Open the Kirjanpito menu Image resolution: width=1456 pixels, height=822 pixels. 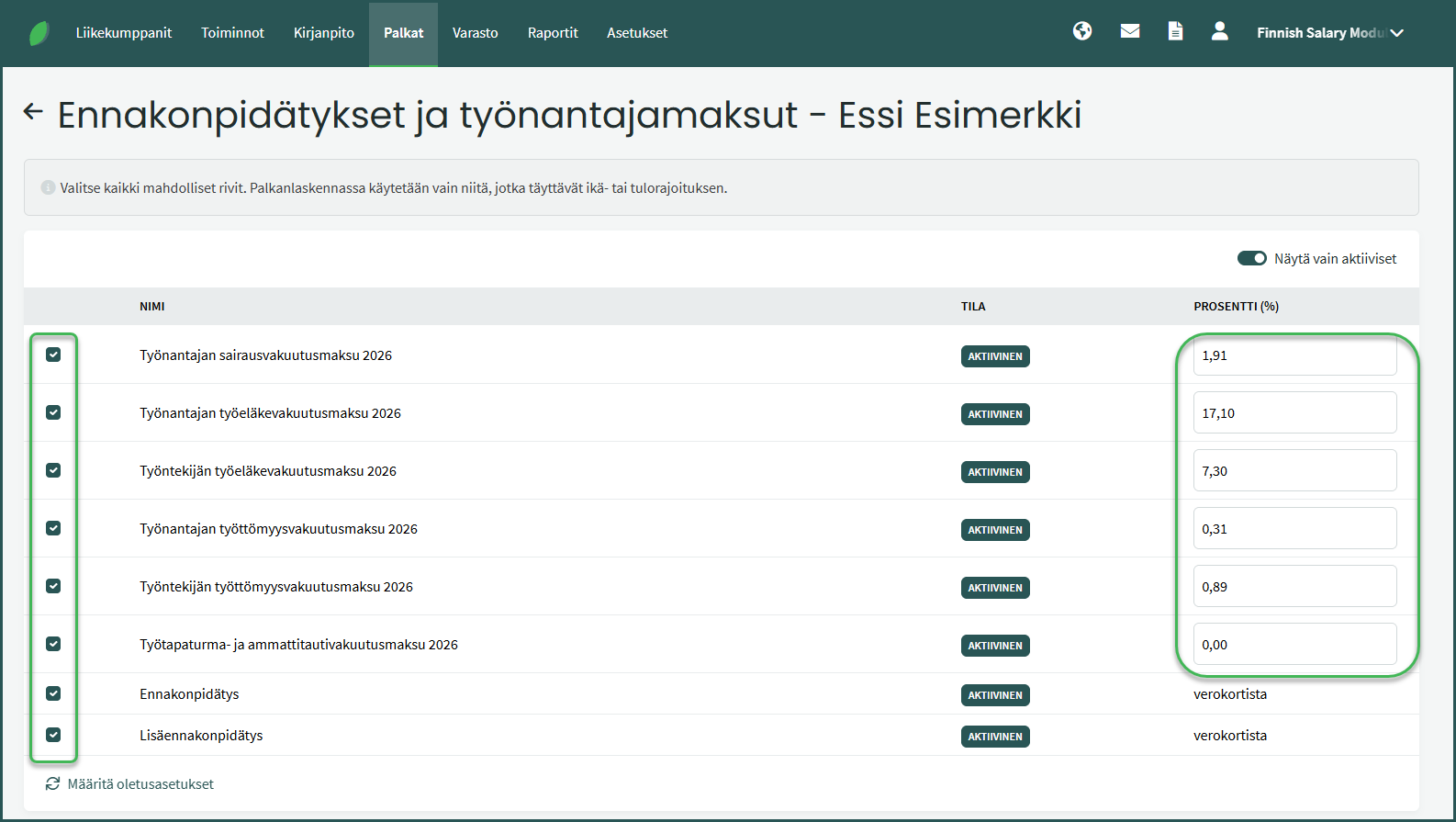point(323,33)
